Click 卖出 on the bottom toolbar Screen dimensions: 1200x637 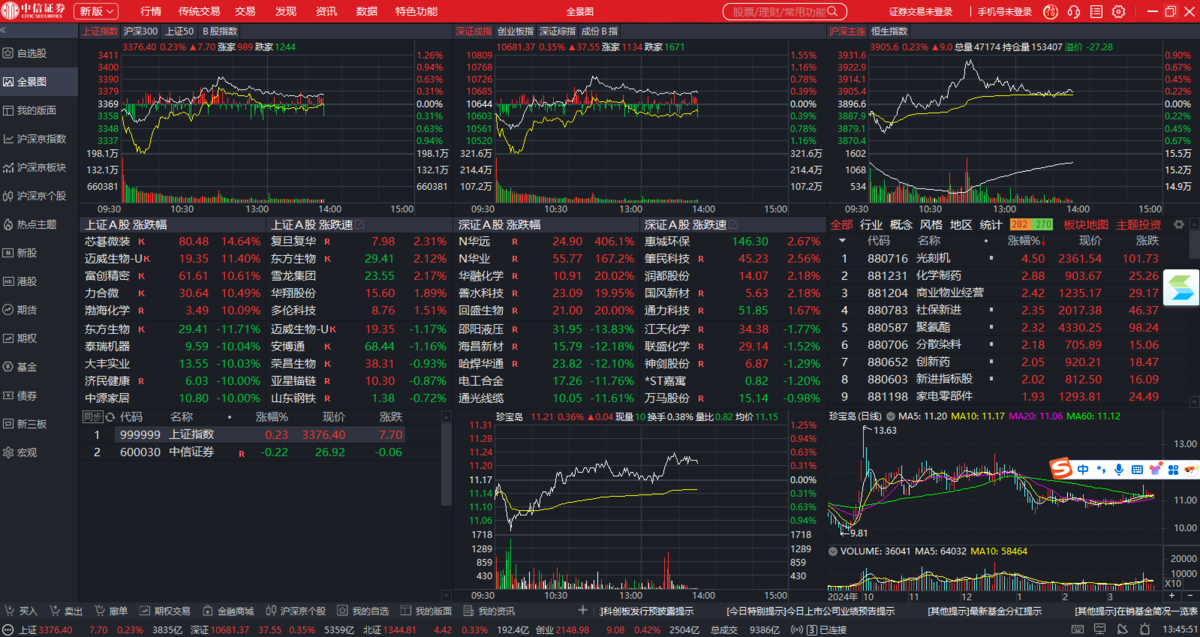coord(67,611)
